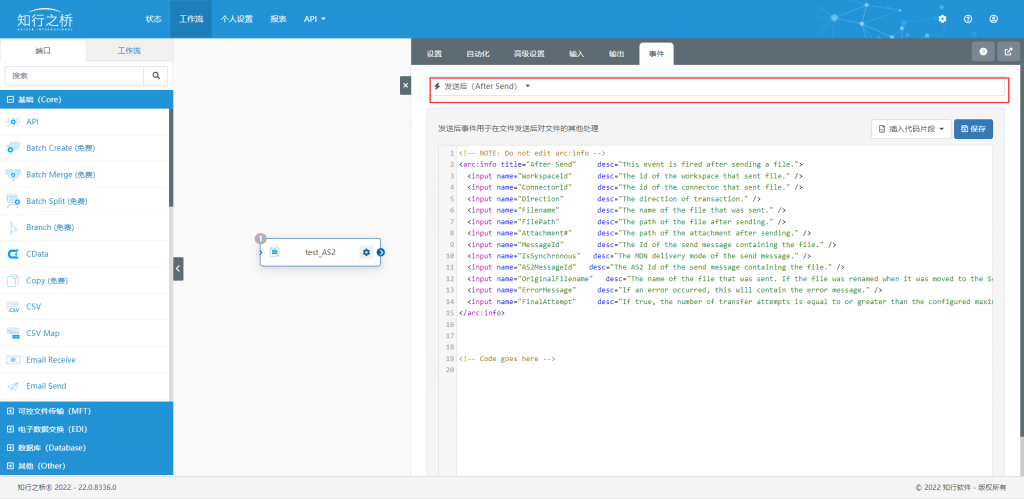Click the search magnifier button
This screenshot has width=1024, height=499.
[x=156, y=76]
